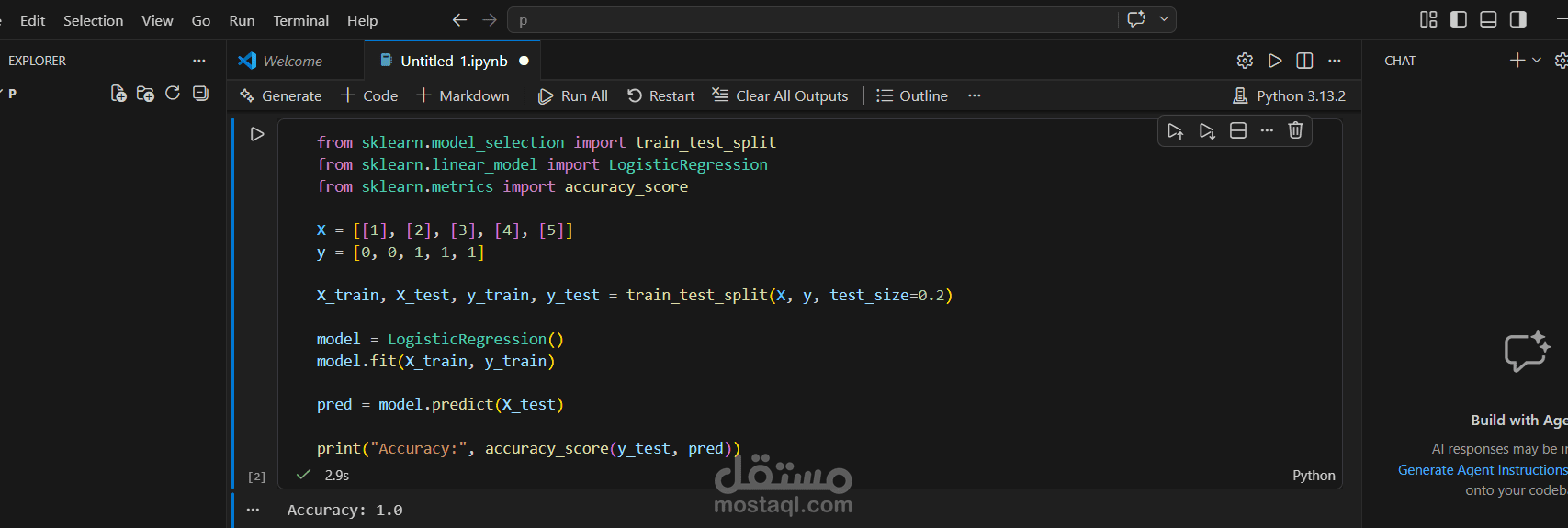Switch to the Welcome tab
This screenshot has height=528, width=1568.
[294, 61]
